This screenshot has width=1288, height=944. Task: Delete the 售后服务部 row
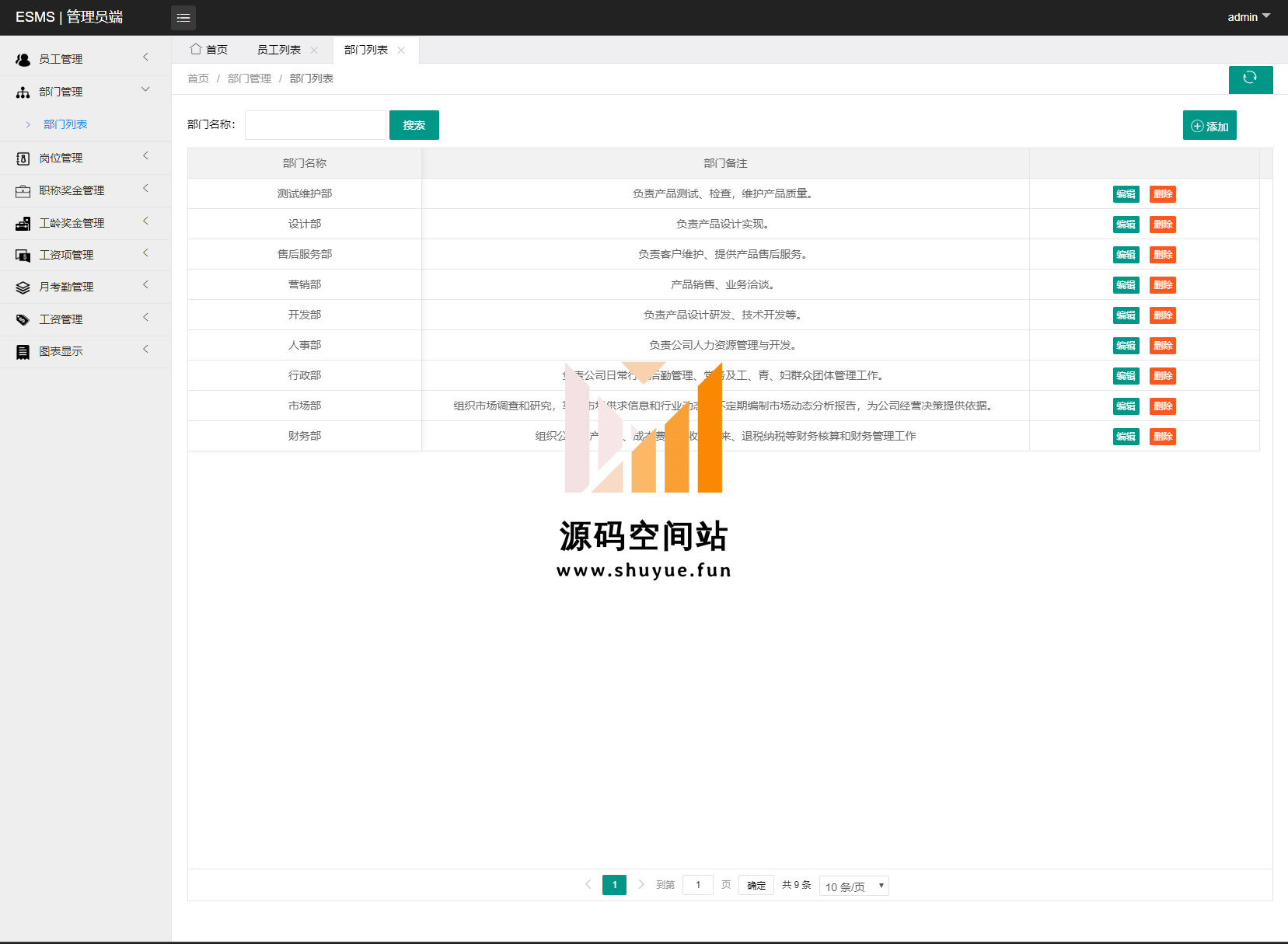coord(1163,255)
